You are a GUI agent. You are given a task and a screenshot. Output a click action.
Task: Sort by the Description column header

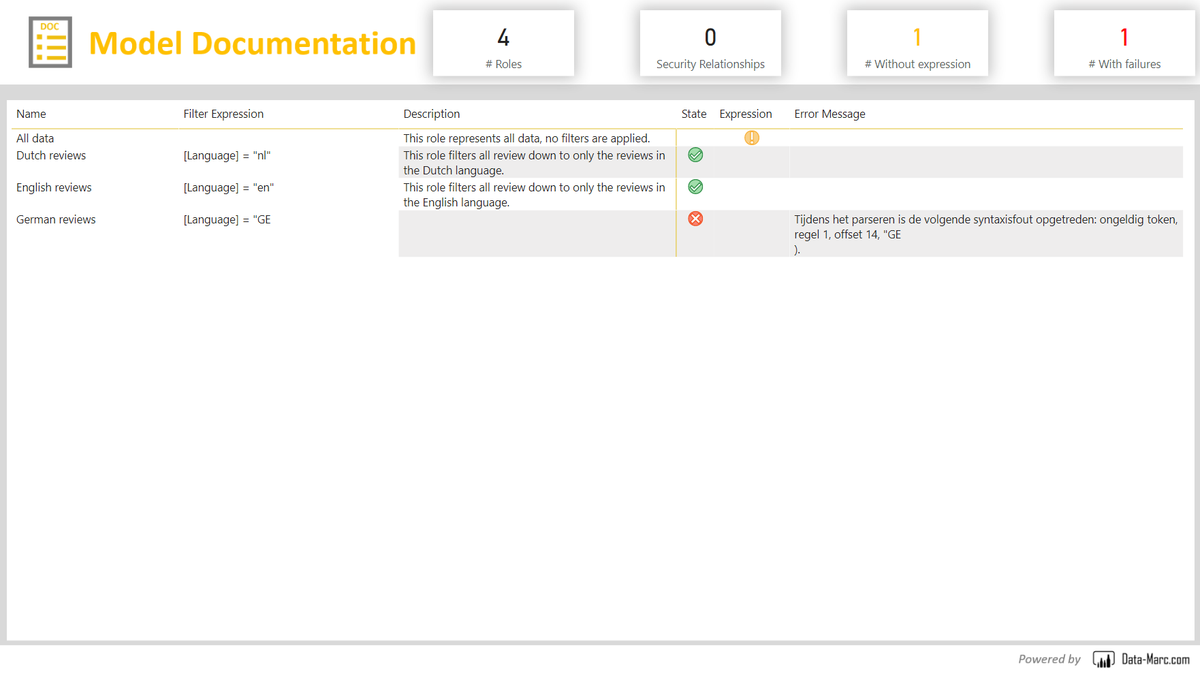click(x=432, y=114)
